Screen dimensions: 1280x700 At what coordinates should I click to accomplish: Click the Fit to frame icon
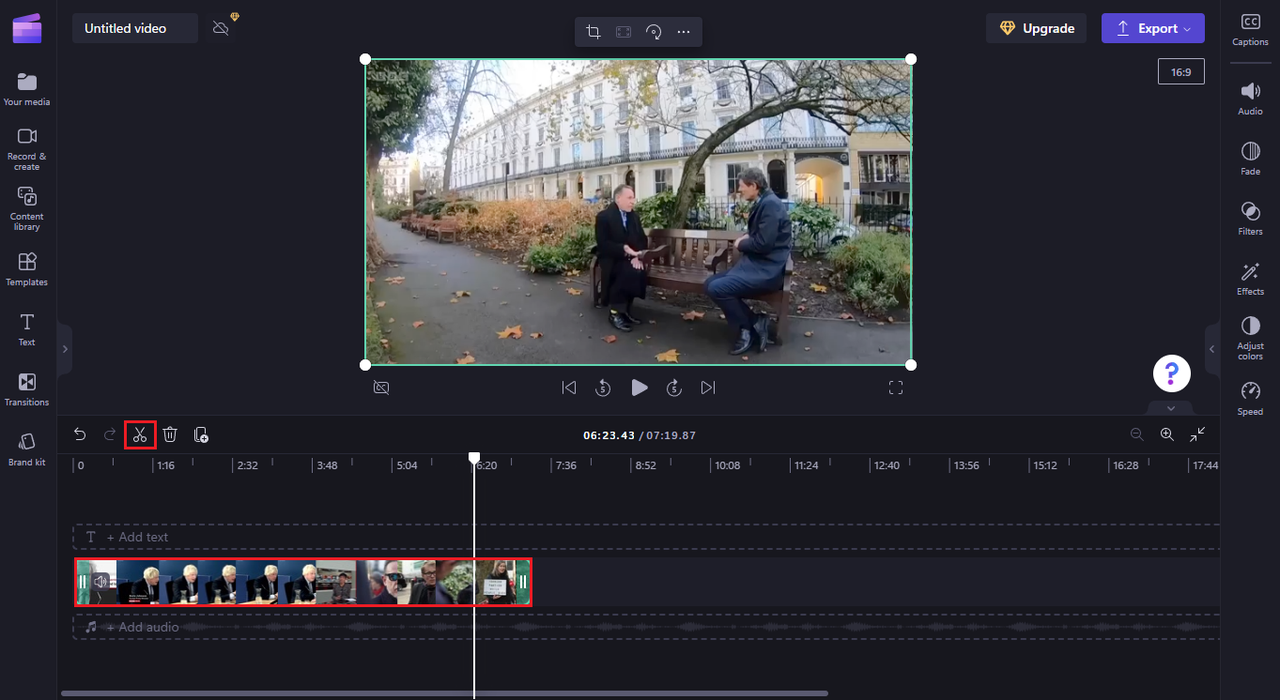tap(623, 32)
